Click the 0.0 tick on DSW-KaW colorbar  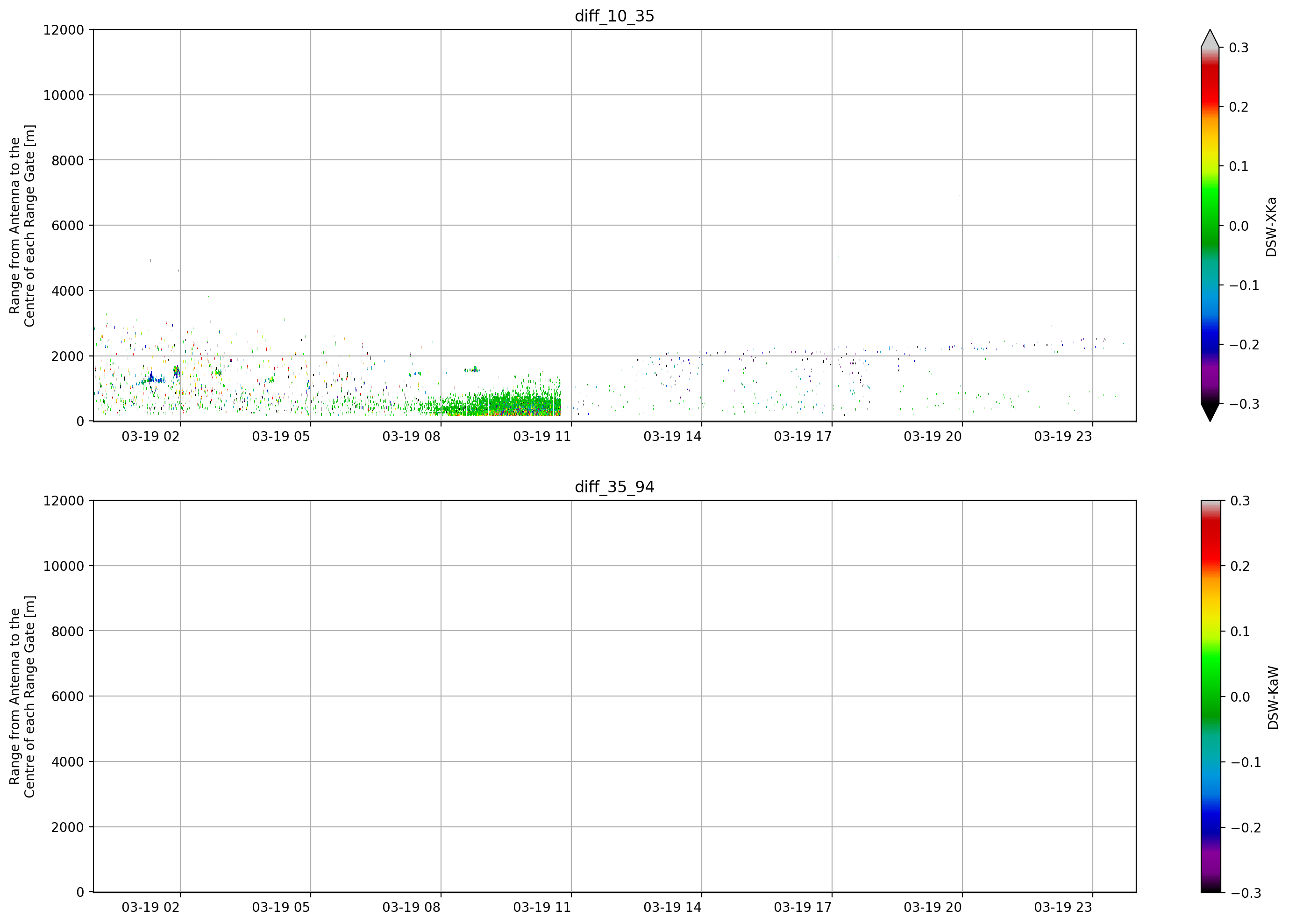coord(1240,697)
